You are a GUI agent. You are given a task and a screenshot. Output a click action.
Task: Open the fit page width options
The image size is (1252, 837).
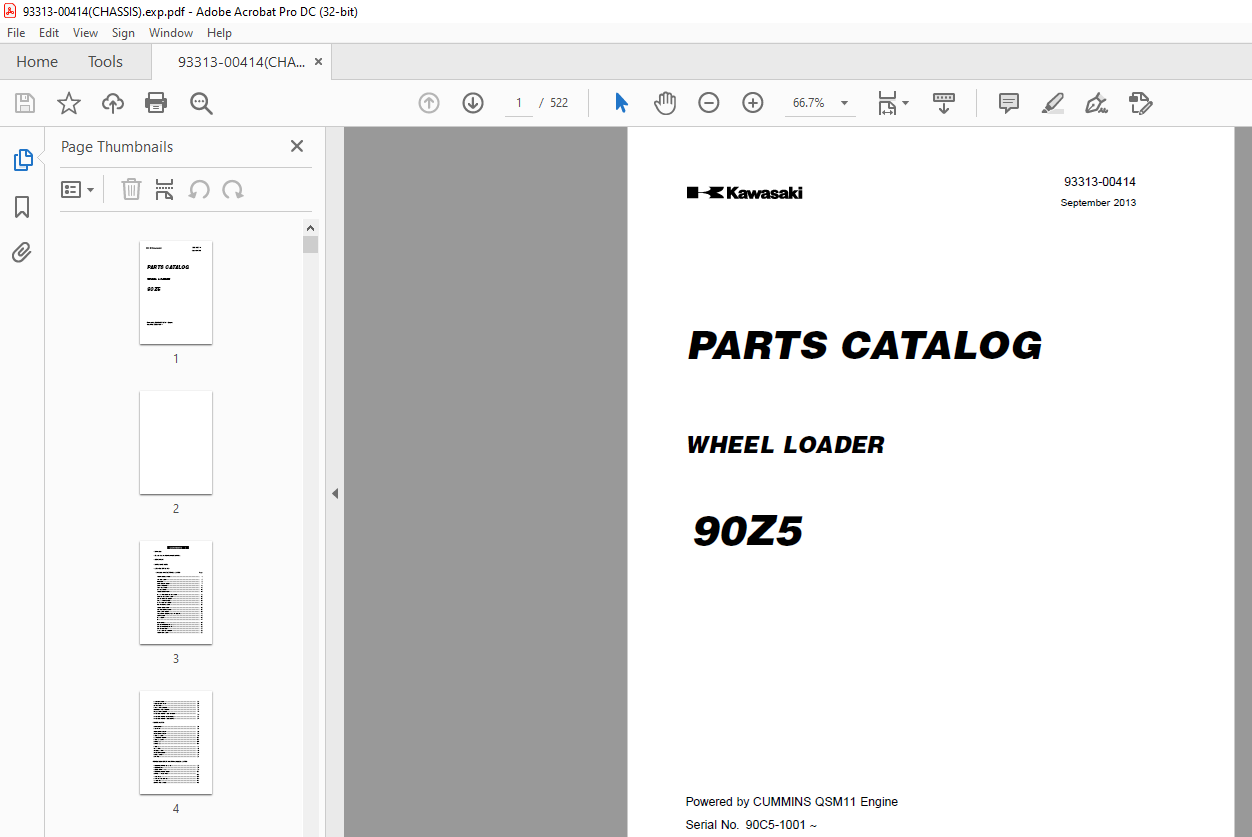(x=892, y=103)
